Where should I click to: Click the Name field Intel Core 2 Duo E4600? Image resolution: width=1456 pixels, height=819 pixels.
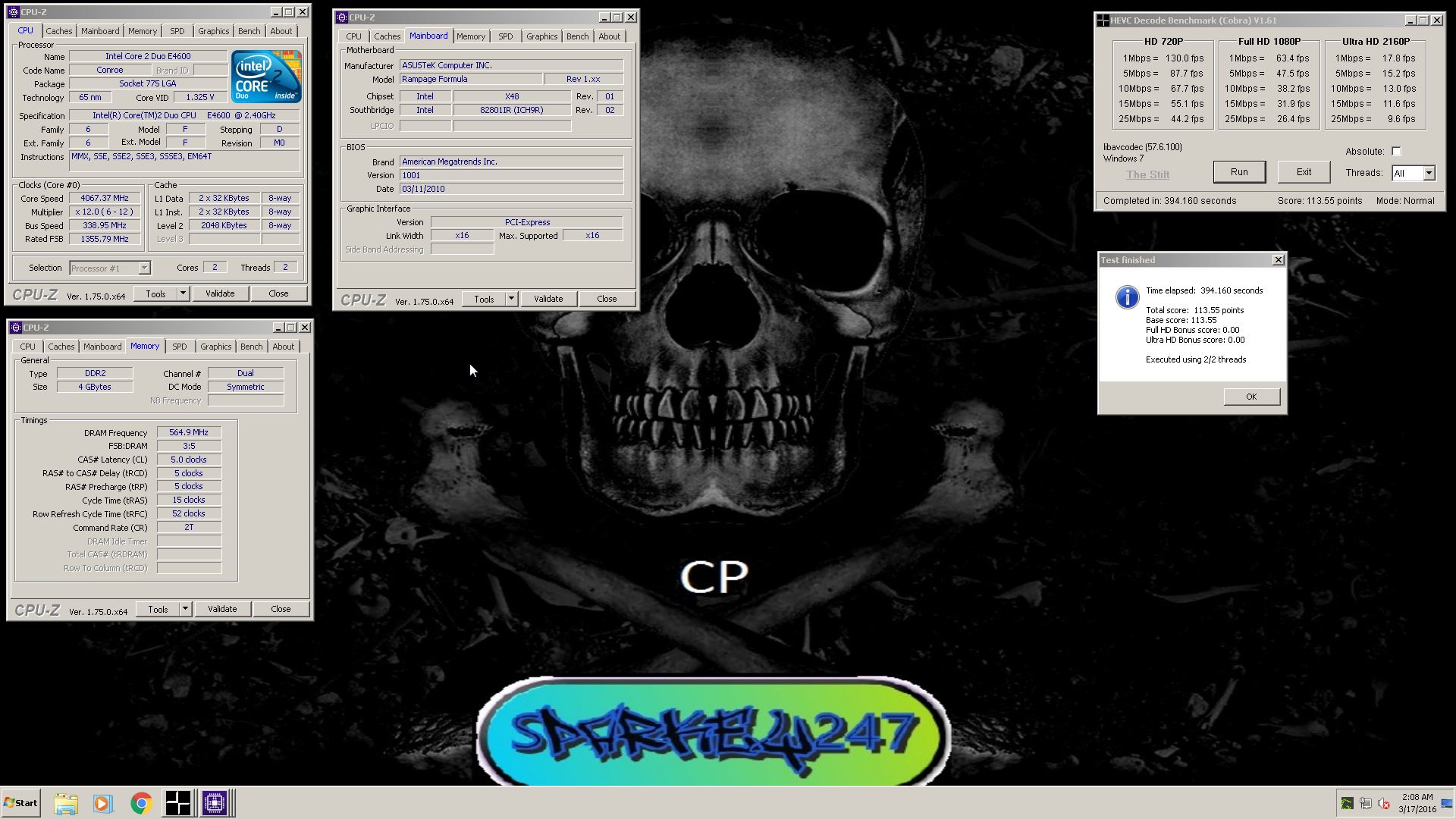click(x=148, y=56)
